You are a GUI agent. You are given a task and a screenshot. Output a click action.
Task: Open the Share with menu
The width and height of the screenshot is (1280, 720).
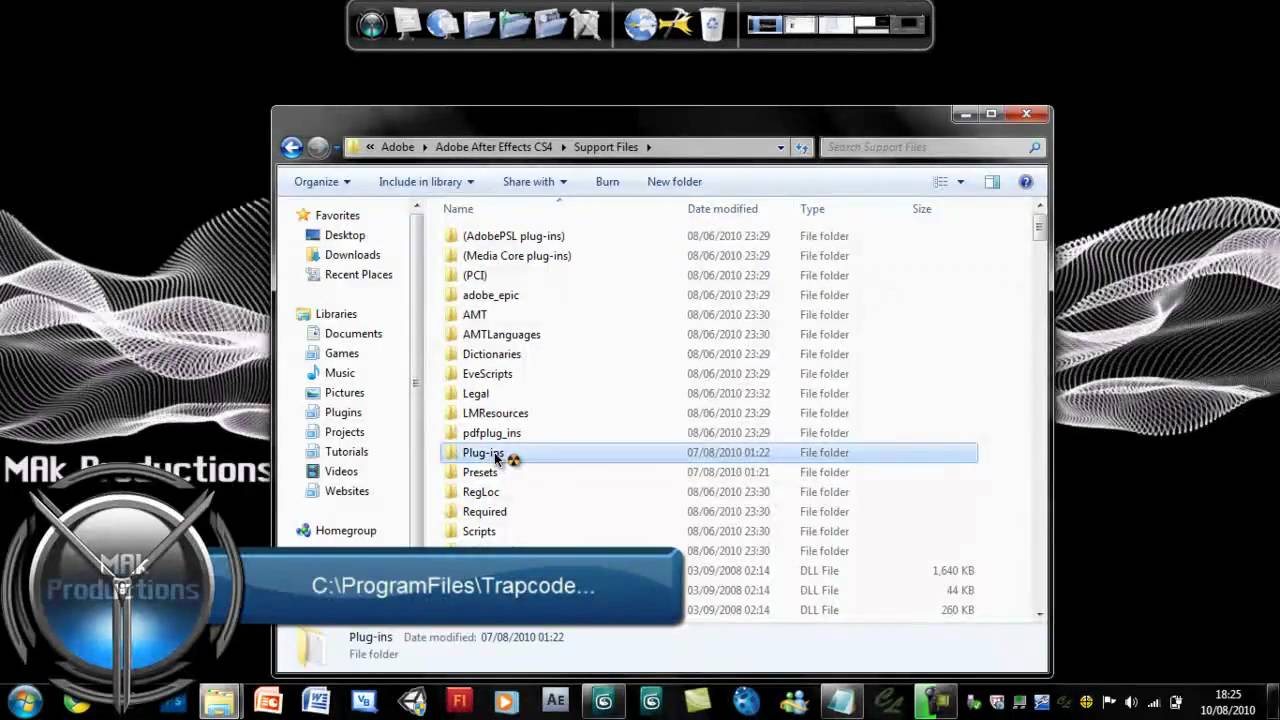click(535, 182)
